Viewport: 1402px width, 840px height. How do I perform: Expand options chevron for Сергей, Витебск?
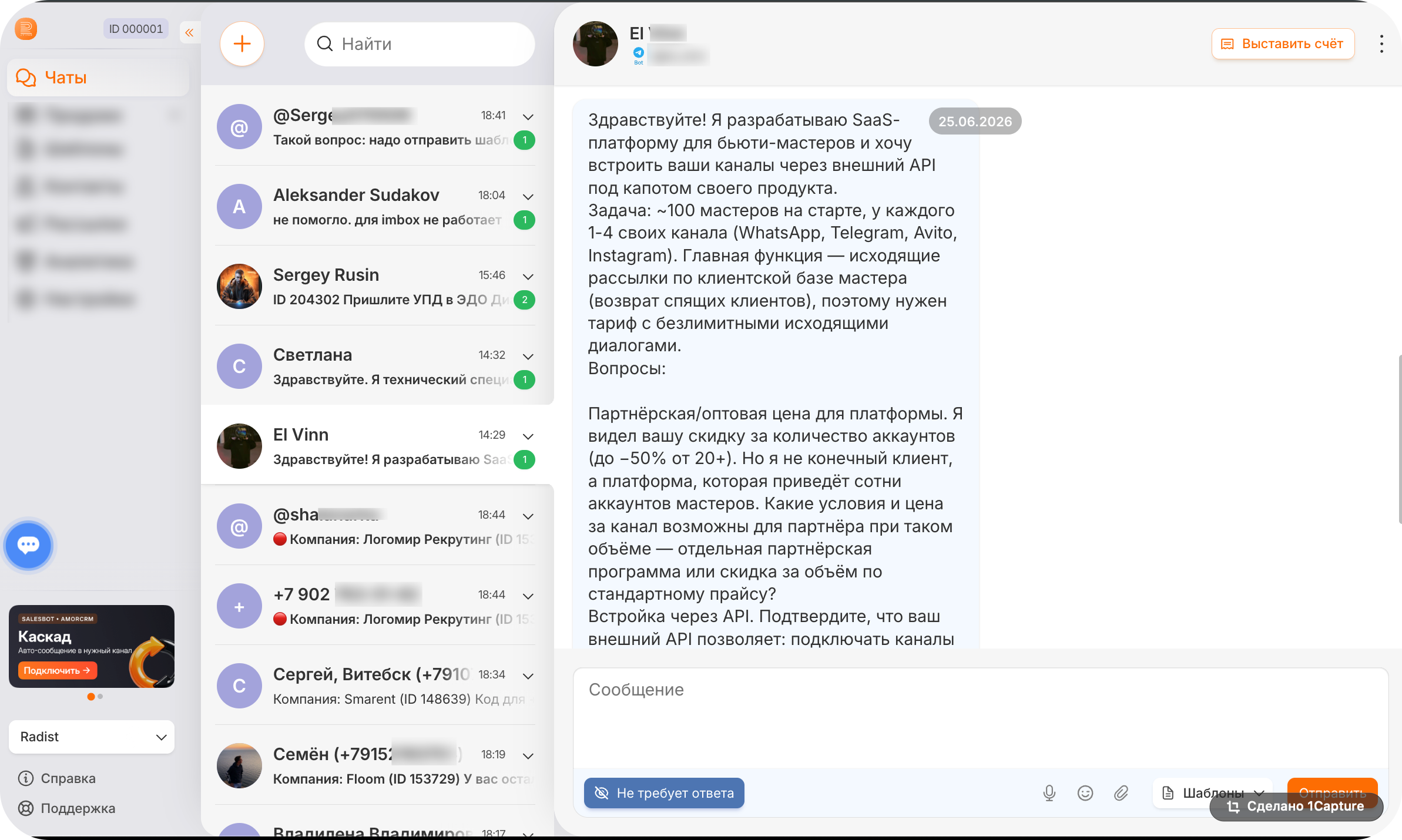(528, 676)
